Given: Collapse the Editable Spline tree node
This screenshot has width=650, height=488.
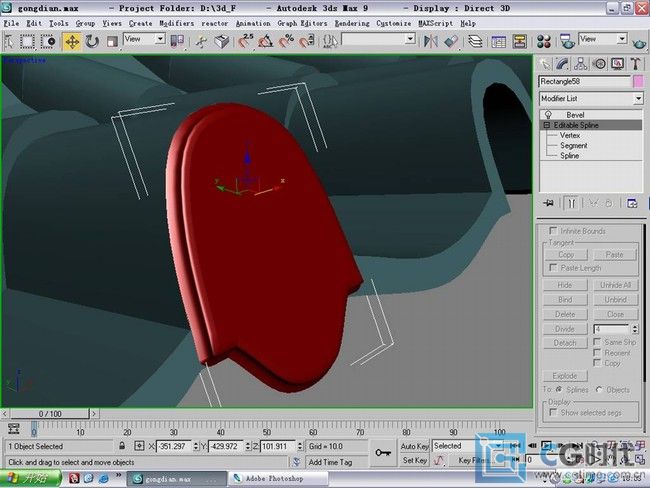Looking at the screenshot, I should tap(546, 125).
